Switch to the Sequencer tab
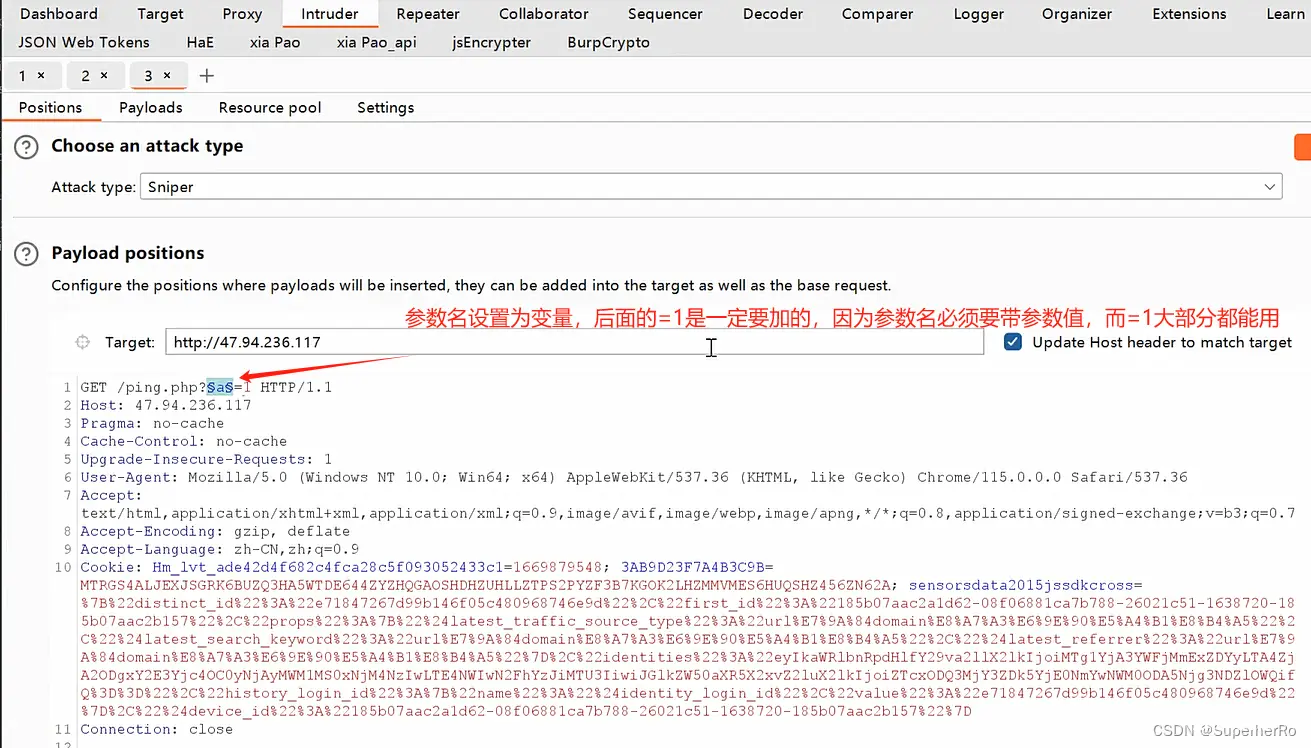1311x748 pixels. point(666,14)
